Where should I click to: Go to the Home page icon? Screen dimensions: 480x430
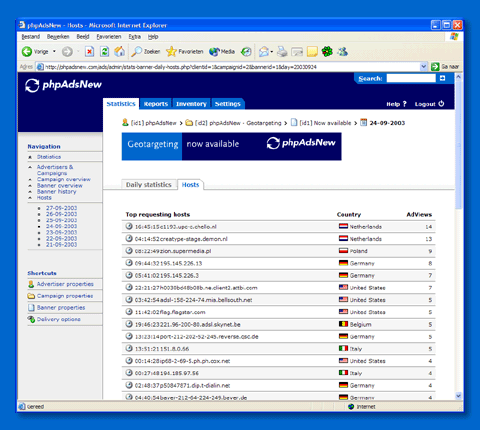(x=119, y=51)
